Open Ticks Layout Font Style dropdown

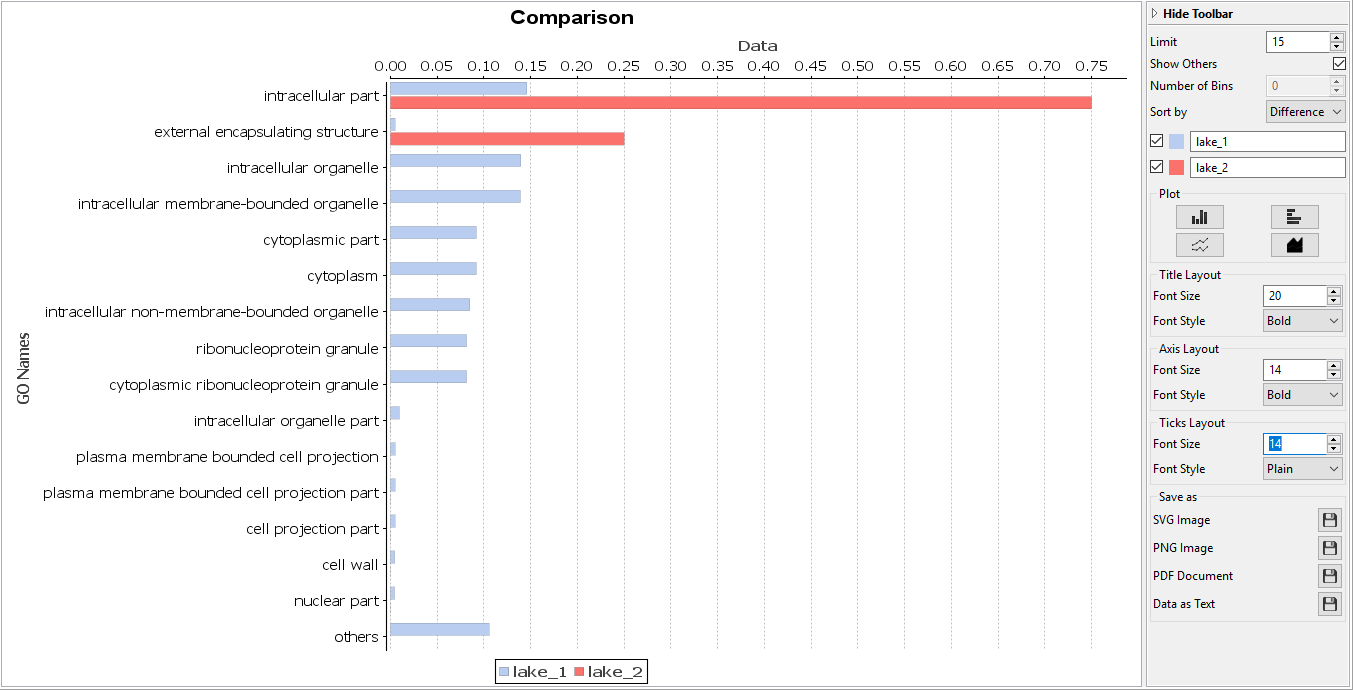click(1302, 469)
